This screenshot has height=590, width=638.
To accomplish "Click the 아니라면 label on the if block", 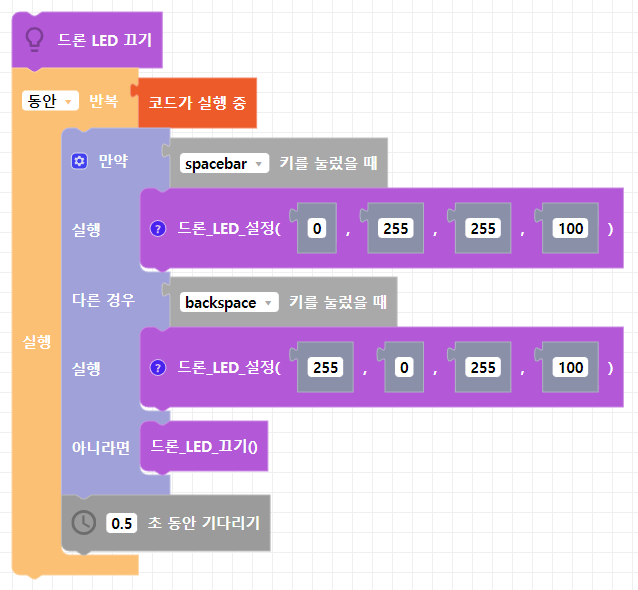I will pyautogui.click(x=101, y=447).
